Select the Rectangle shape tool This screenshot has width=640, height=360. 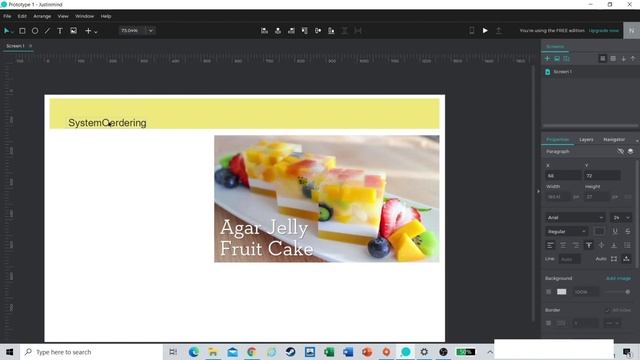pyautogui.click(x=22, y=31)
